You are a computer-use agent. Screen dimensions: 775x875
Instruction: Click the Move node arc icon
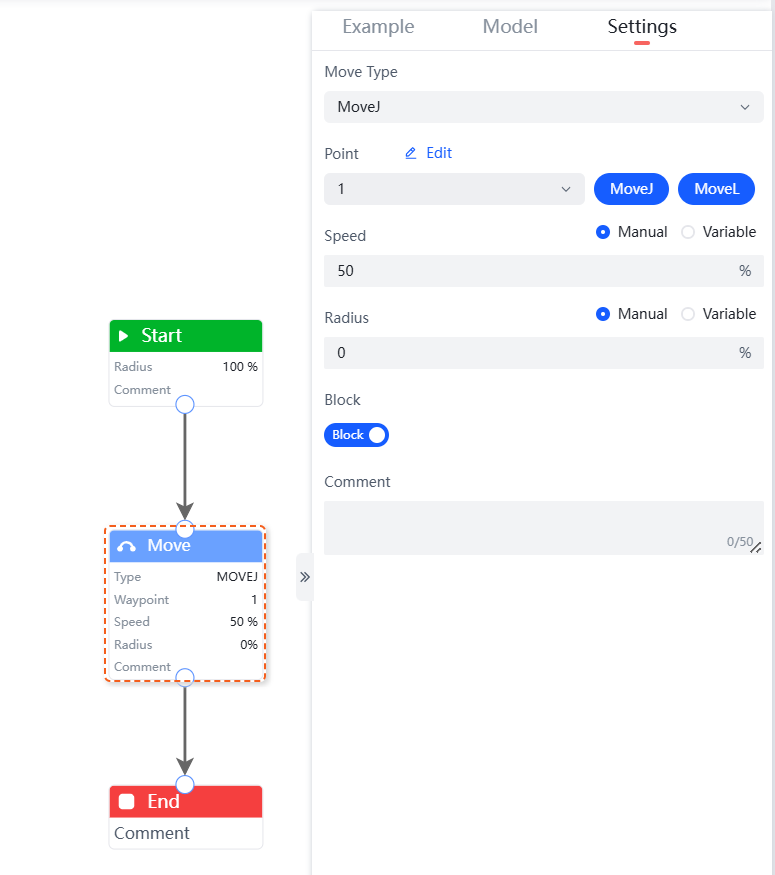(126, 546)
